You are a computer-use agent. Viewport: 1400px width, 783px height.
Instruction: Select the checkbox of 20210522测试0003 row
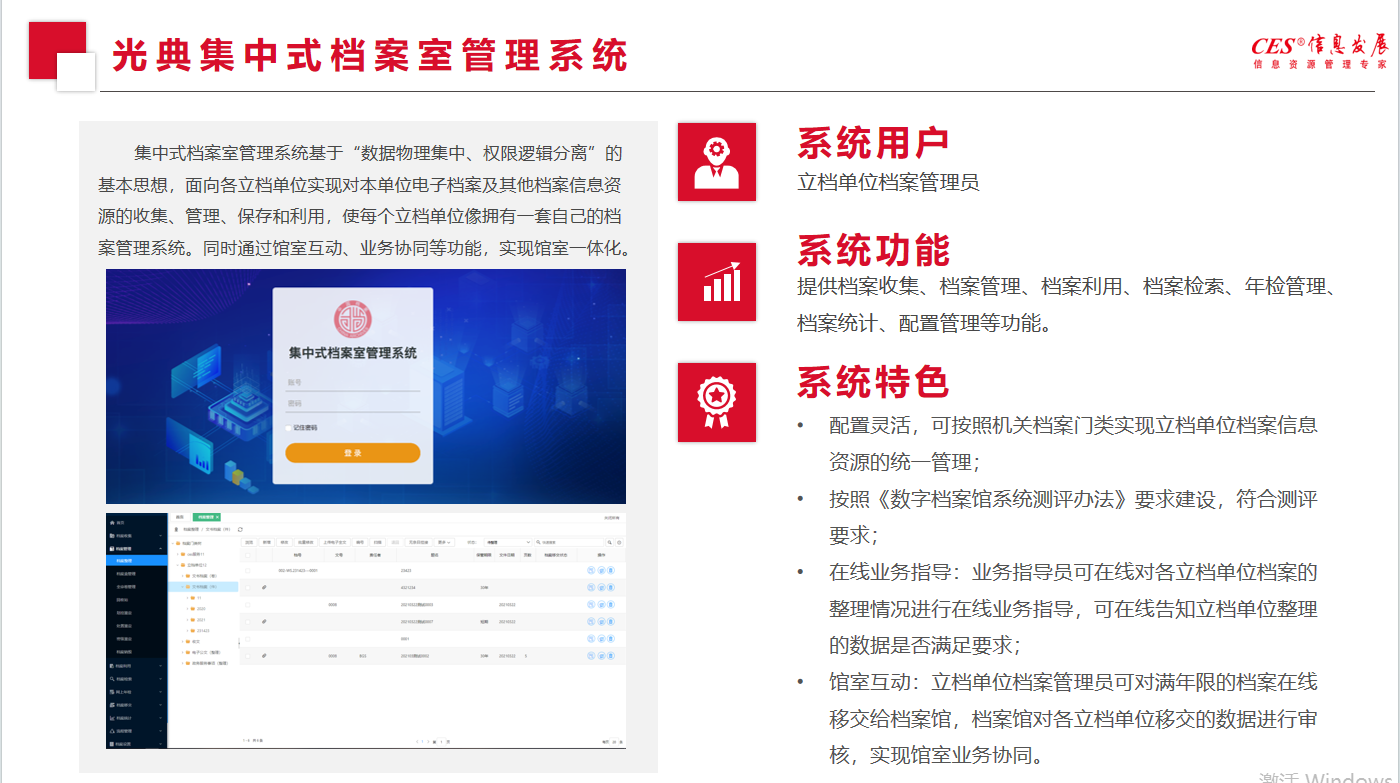click(247, 605)
